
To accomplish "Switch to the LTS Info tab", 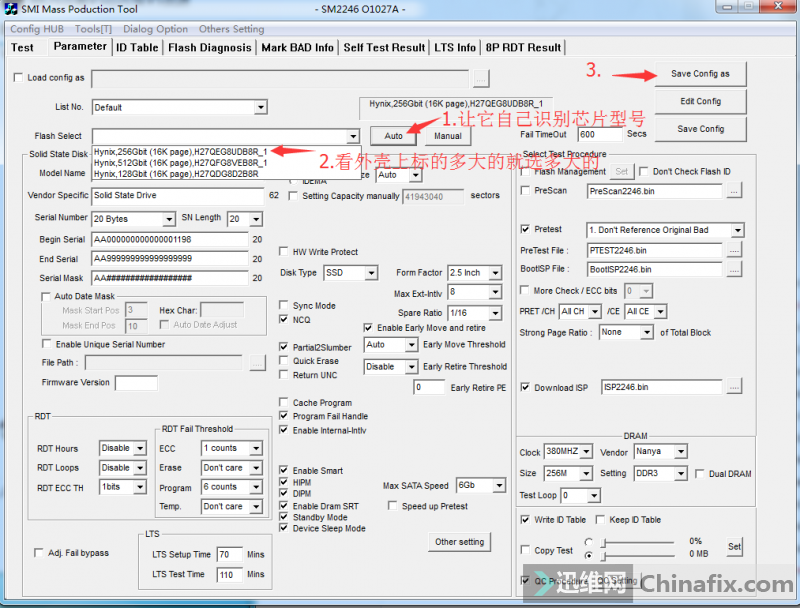I will click(x=455, y=47).
